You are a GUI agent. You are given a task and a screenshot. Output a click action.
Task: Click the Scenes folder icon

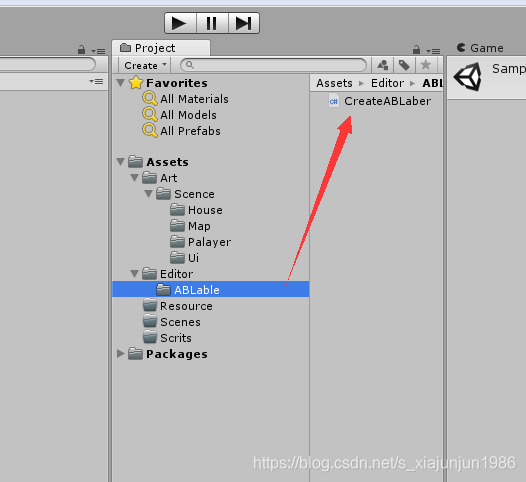[x=150, y=321]
